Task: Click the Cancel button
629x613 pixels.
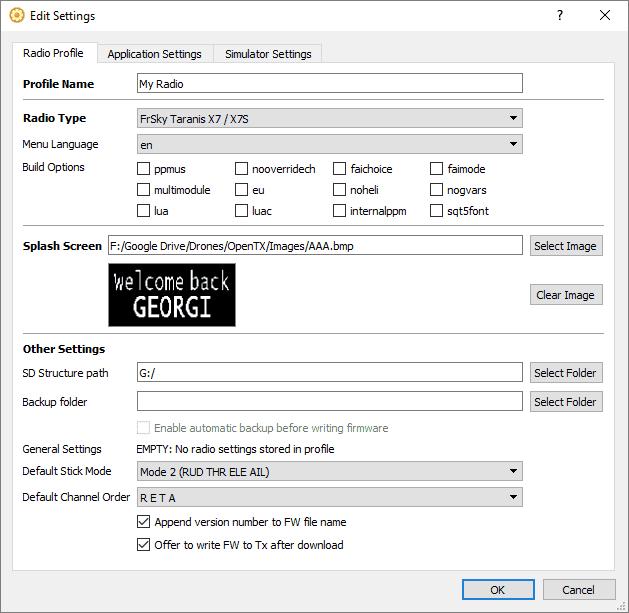Action: pos(579,590)
